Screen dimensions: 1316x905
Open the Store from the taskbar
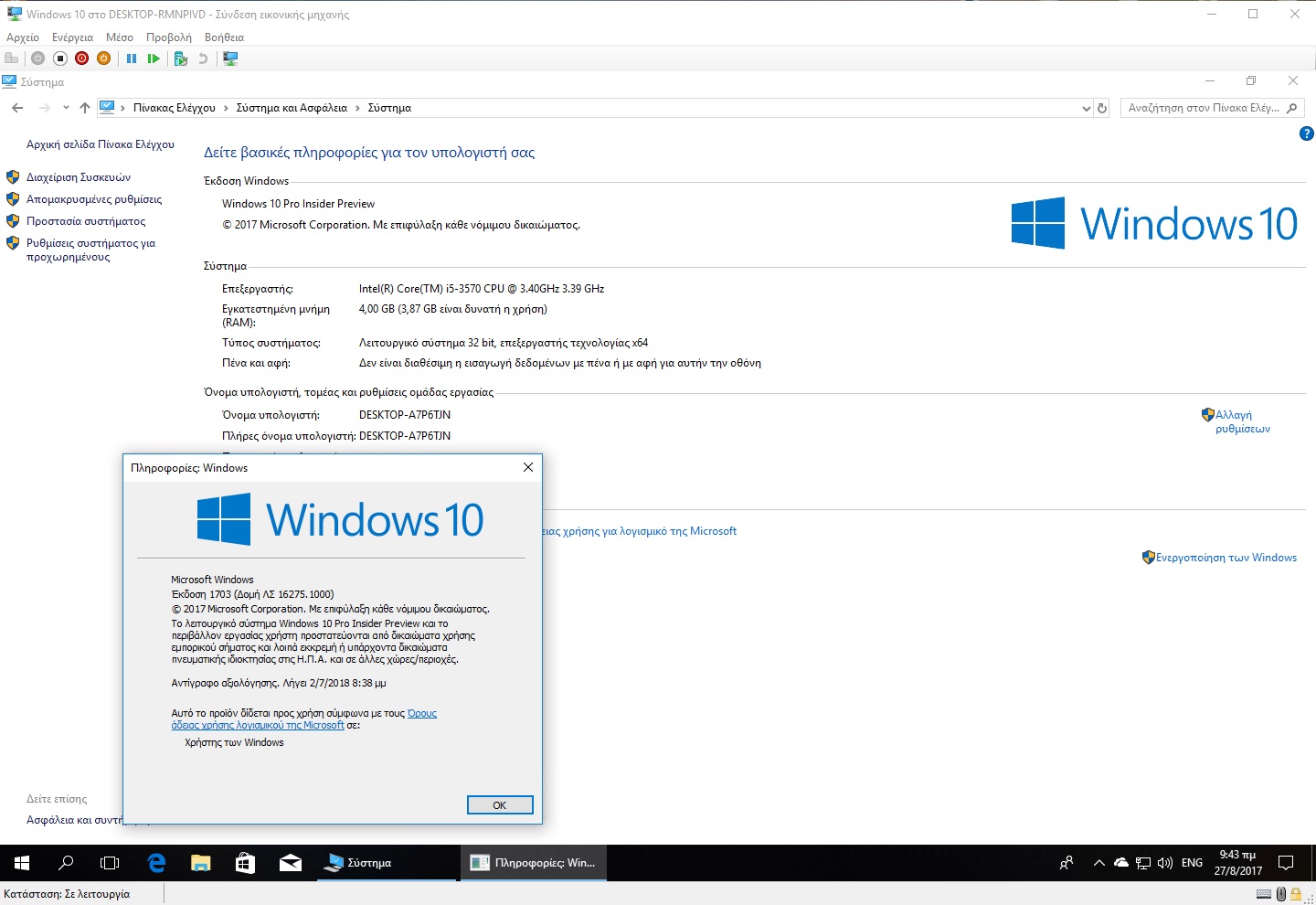(245, 863)
